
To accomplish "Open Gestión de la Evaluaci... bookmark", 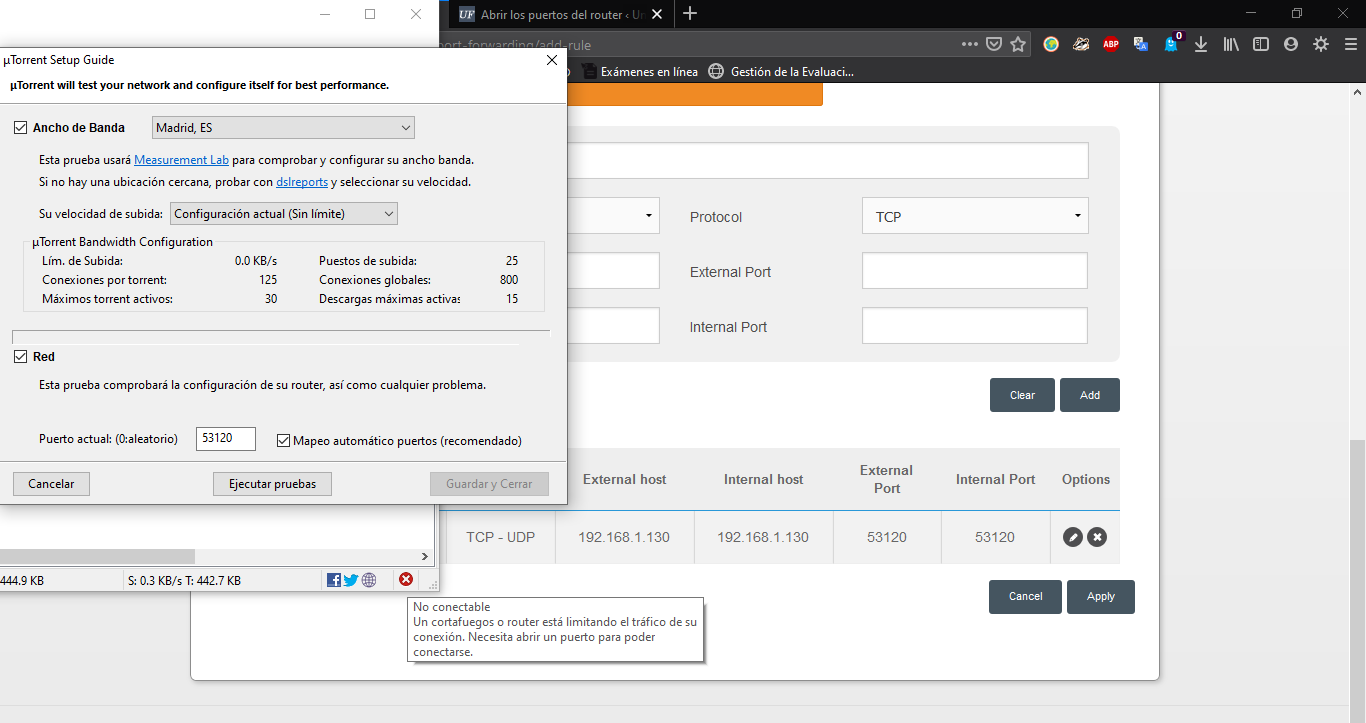I will click(x=781, y=72).
